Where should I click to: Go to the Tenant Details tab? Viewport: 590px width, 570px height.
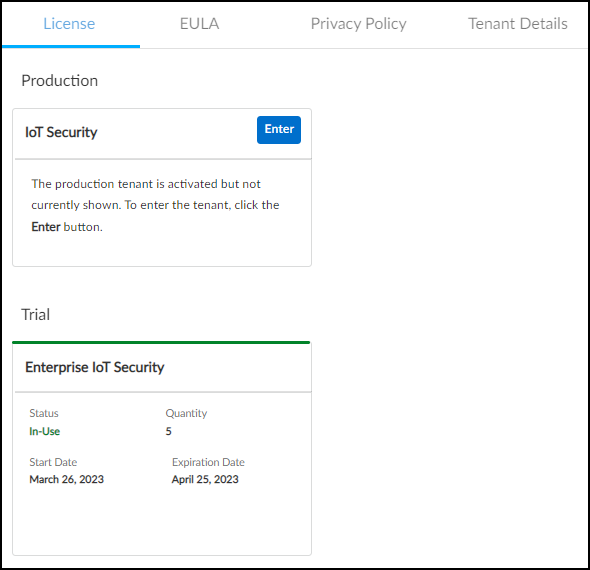tap(517, 24)
